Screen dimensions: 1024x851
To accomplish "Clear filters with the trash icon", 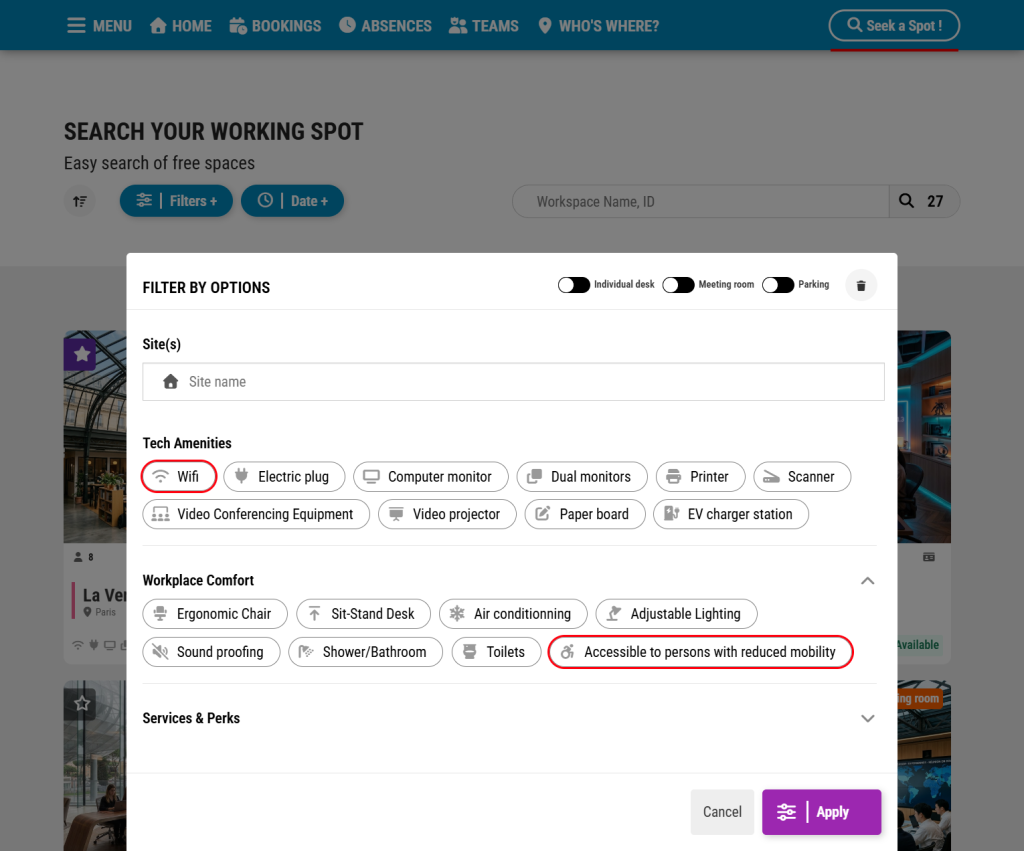I will coord(861,285).
